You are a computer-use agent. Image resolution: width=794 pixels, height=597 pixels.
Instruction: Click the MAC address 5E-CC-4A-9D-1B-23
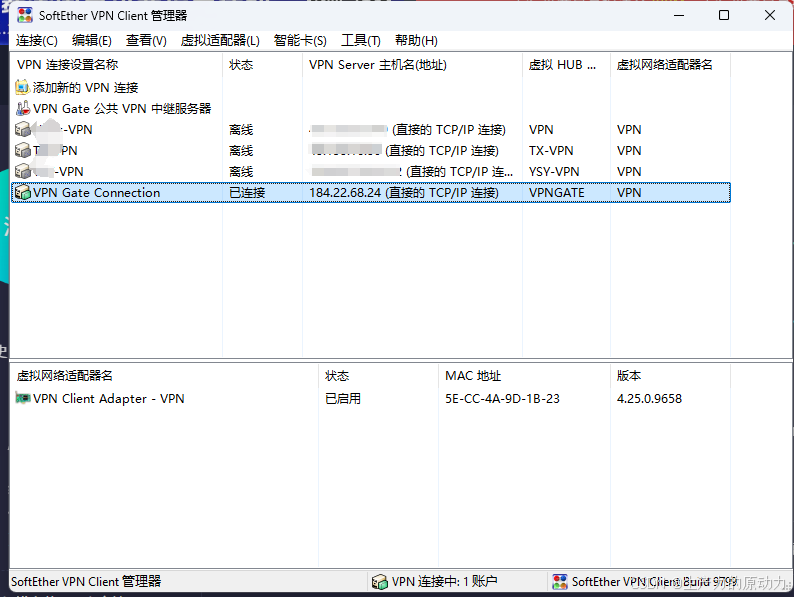tap(502, 399)
